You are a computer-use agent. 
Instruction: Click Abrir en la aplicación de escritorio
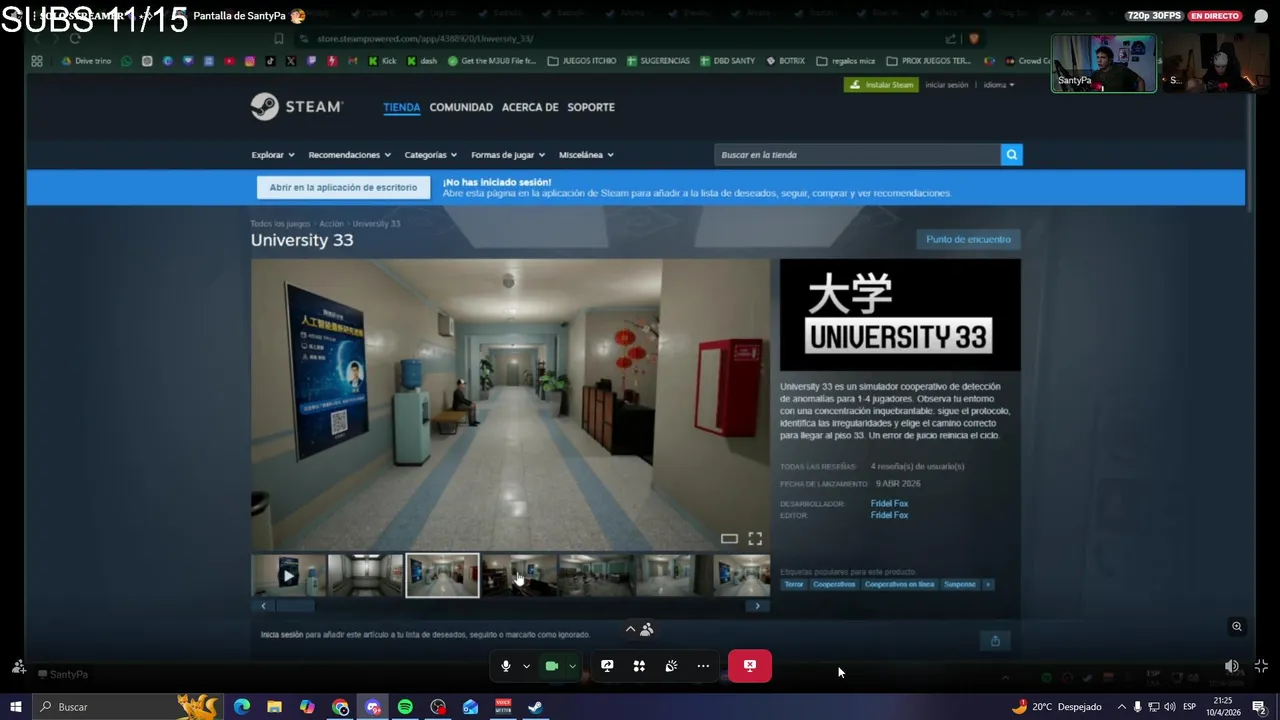[343, 187]
